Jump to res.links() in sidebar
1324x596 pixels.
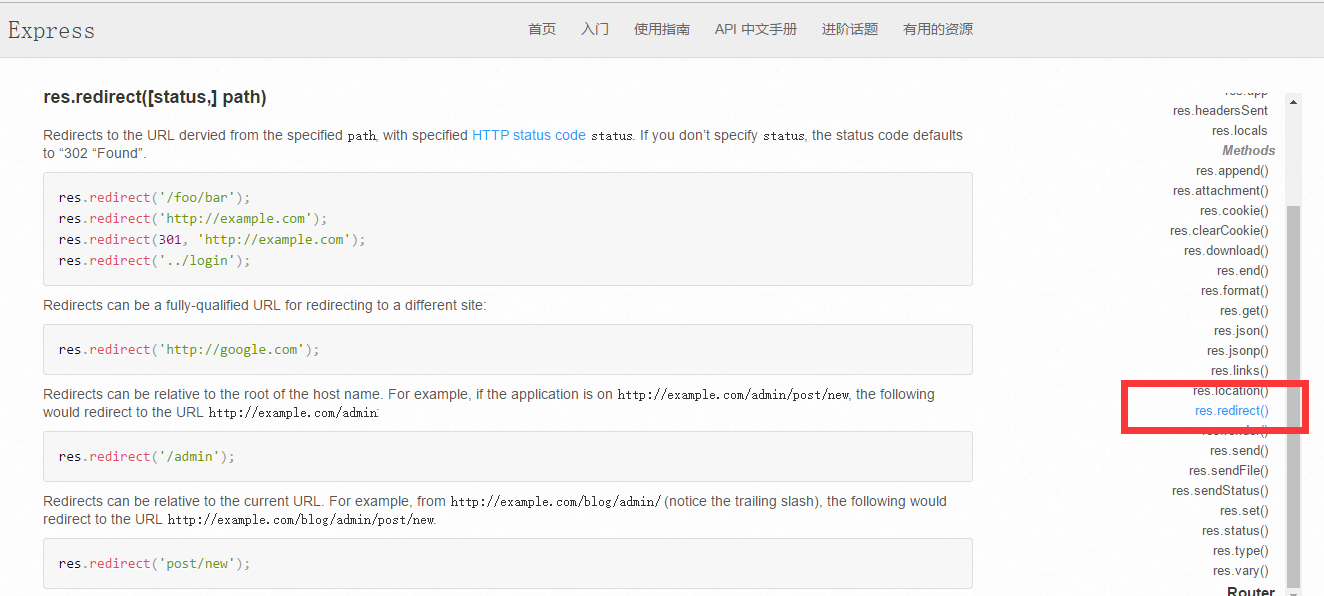(x=1240, y=371)
